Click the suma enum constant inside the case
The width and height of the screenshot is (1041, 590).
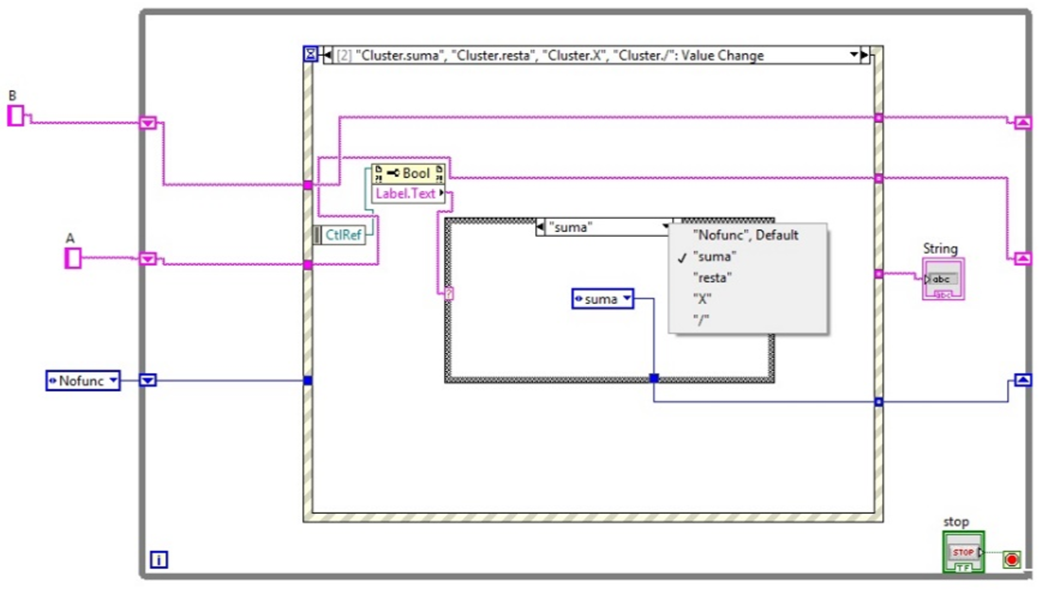click(600, 297)
